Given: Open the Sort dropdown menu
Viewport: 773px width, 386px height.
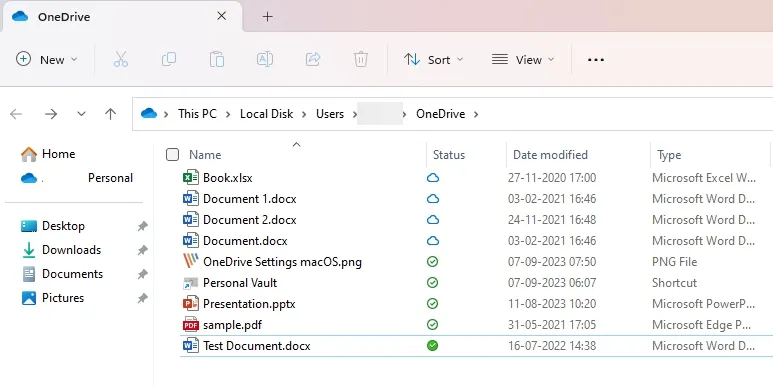Looking at the screenshot, I should (x=434, y=60).
